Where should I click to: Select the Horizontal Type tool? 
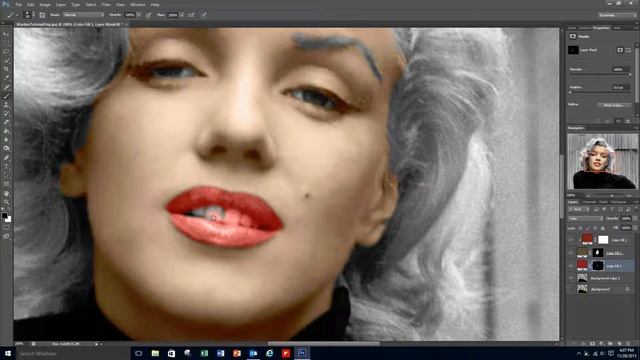6,167
